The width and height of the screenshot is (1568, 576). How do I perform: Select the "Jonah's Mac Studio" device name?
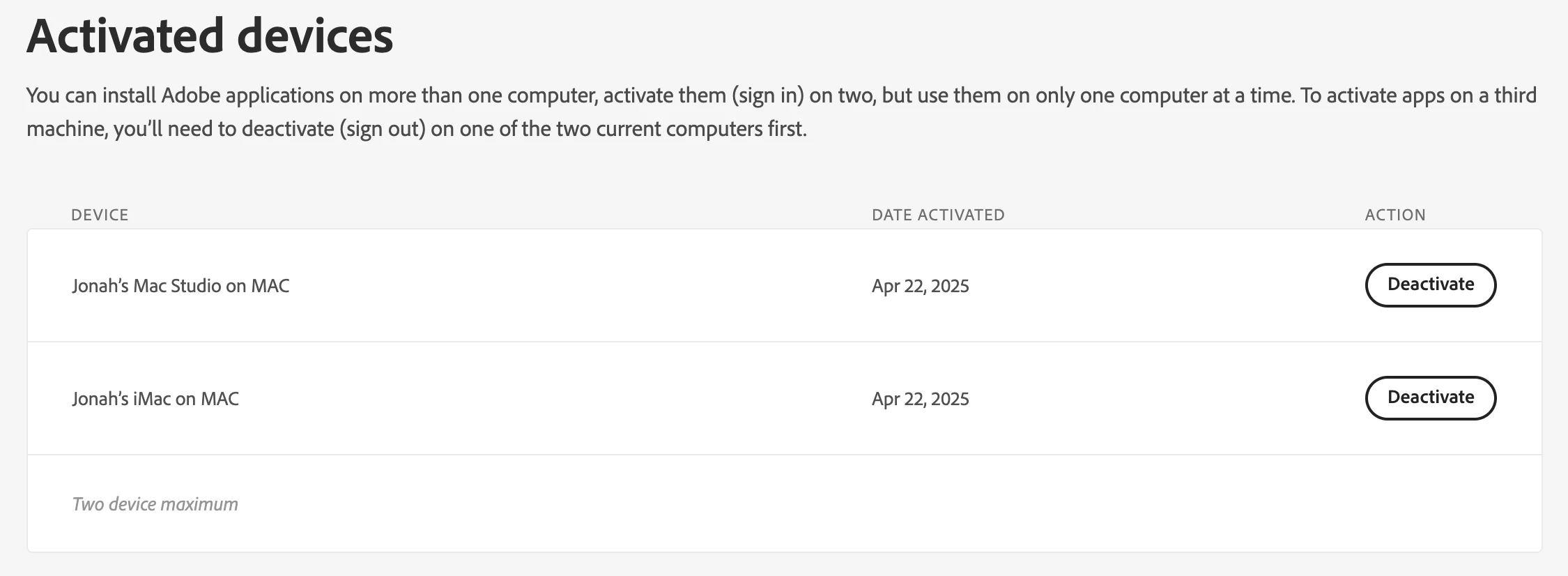(146, 286)
